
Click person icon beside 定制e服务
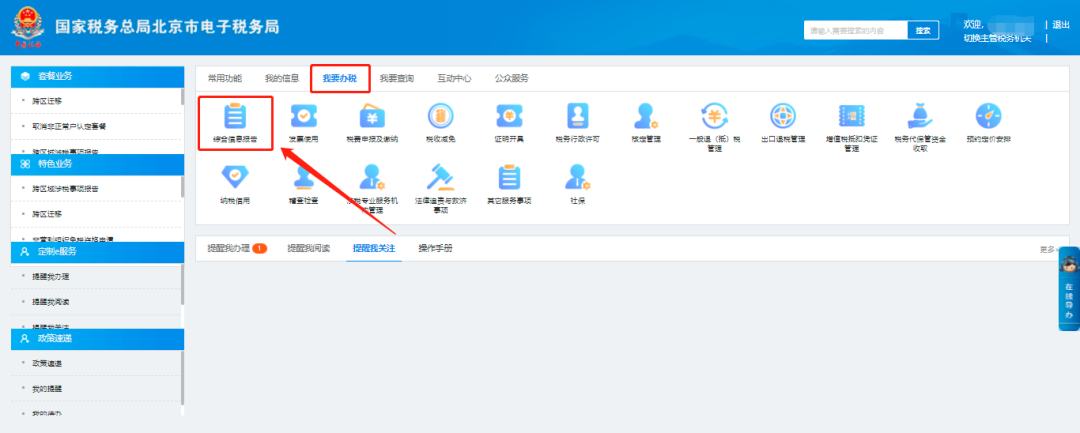pos(25,251)
